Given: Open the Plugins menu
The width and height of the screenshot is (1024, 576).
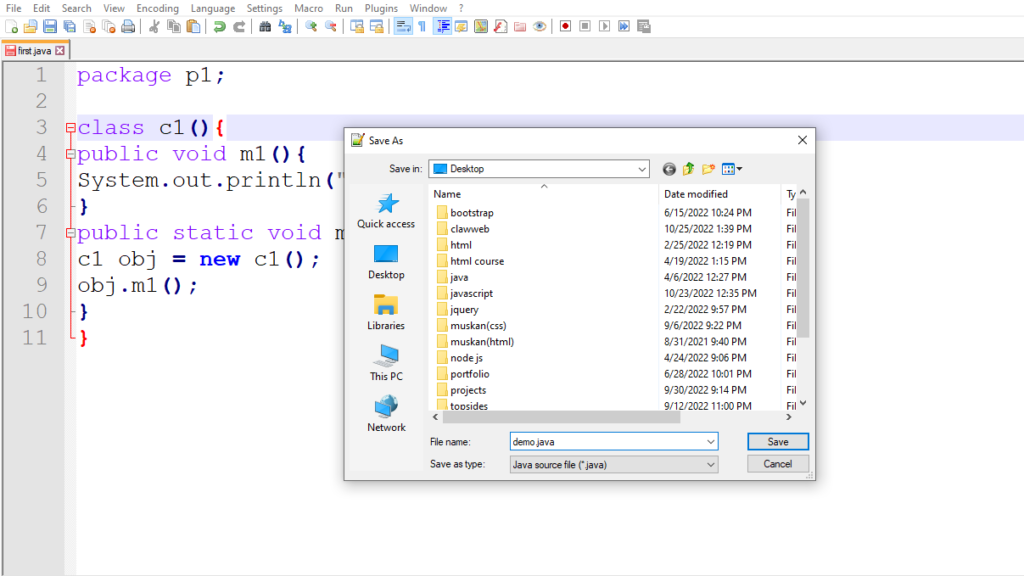Looking at the screenshot, I should coord(381,8).
